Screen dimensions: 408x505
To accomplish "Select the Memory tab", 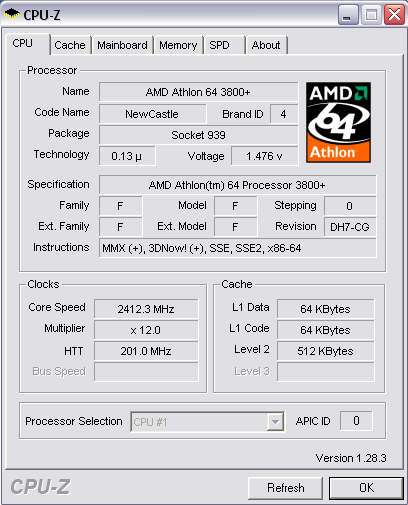I will point(178,45).
